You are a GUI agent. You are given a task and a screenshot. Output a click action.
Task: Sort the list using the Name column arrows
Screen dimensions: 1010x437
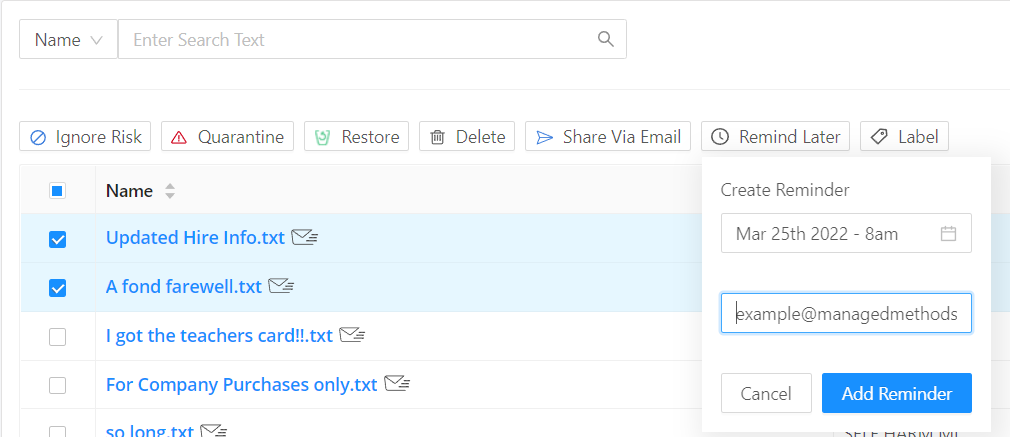click(x=170, y=191)
